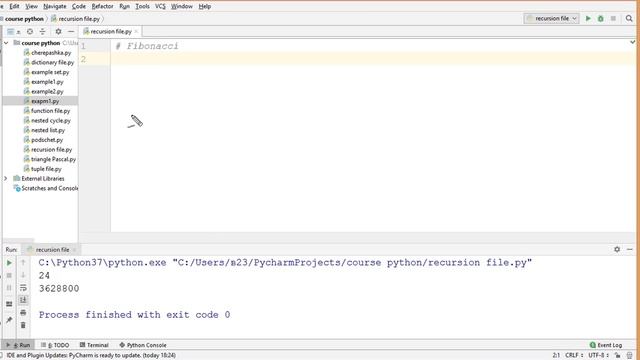
Task: Open the Code menu
Action: pyautogui.click(x=79, y=6)
